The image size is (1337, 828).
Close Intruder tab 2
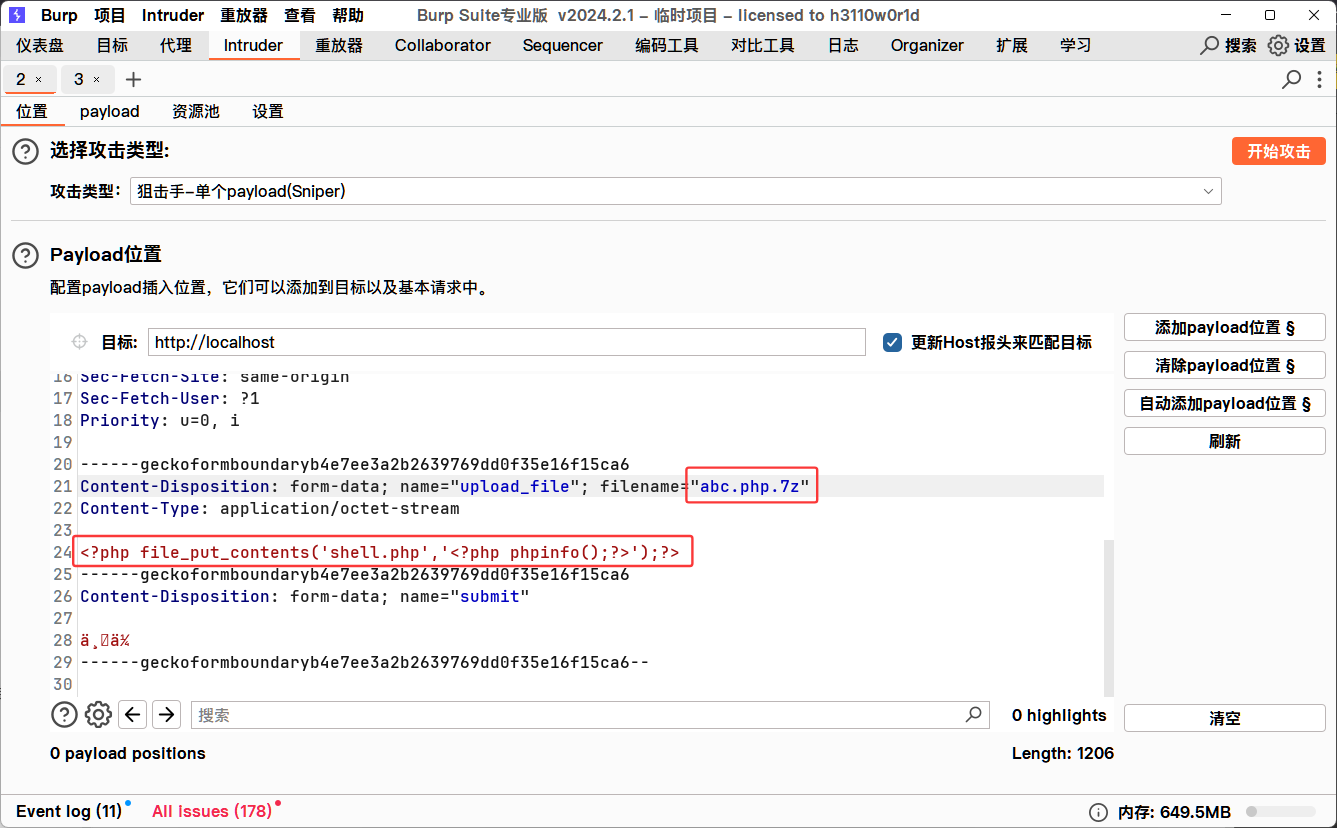click(x=39, y=80)
